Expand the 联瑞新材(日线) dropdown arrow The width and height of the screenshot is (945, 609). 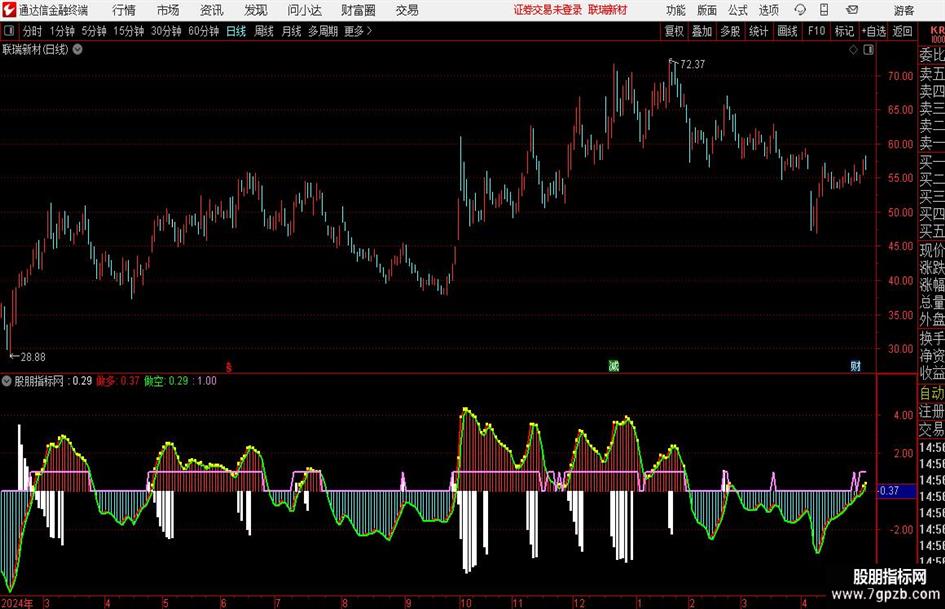point(78,49)
